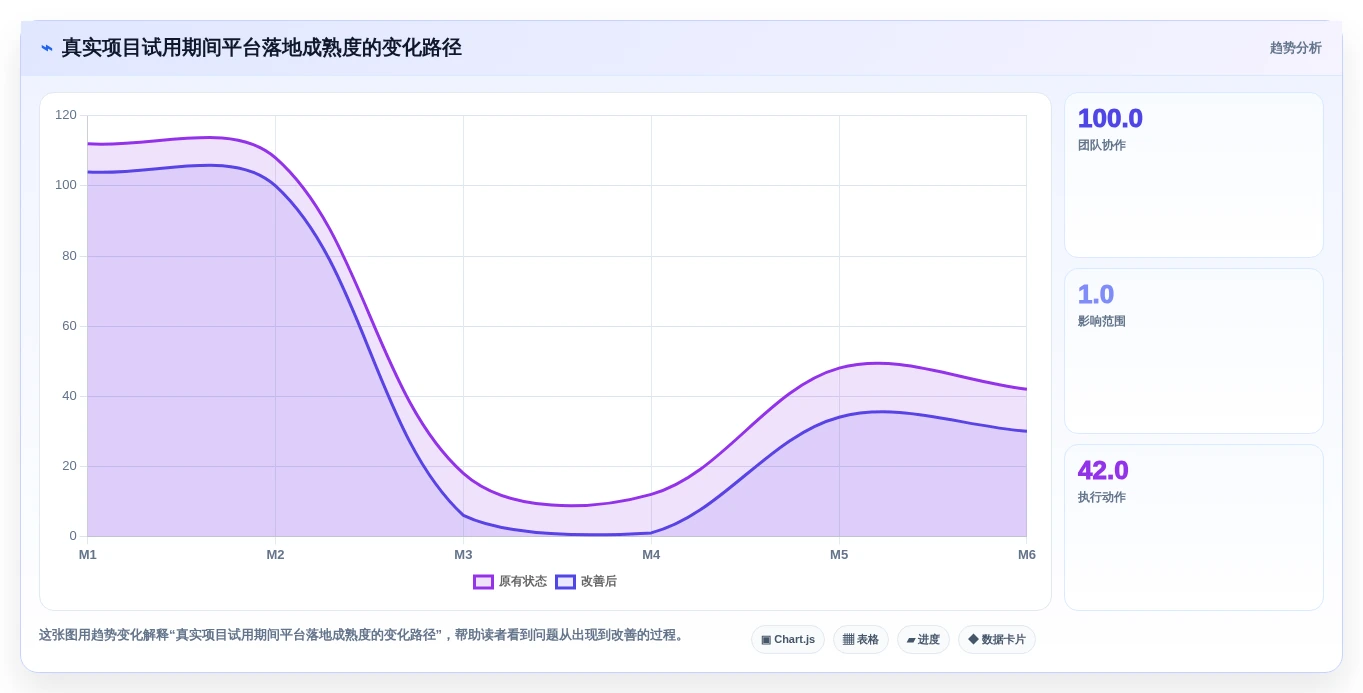This screenshot has height=693, width=1363.
Task: Toggle the 改善后 legend swatch
Action: pyautogui.click(x=565, y=582)
